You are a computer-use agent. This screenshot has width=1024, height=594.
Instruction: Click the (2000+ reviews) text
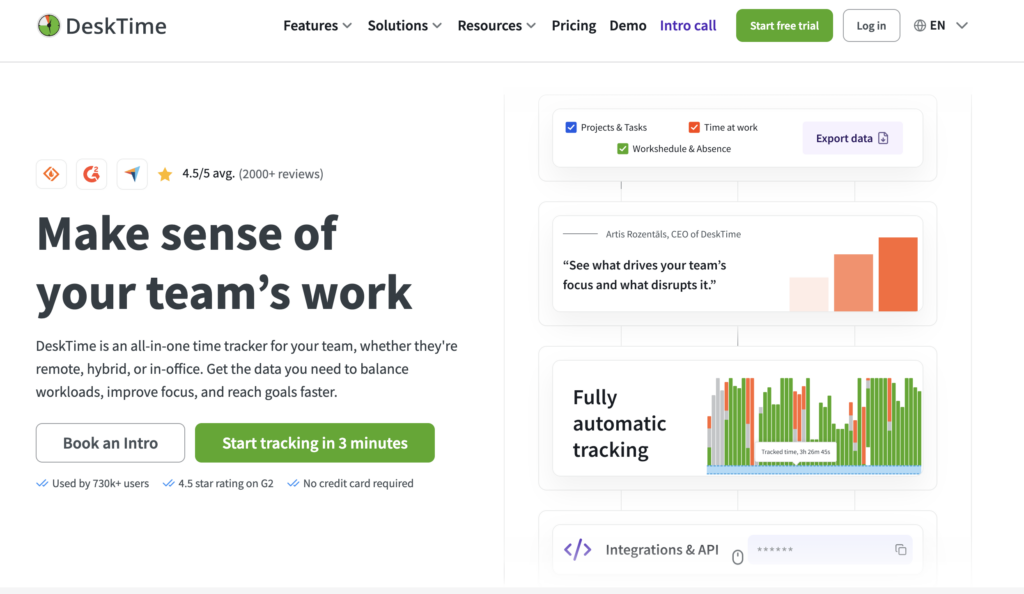[281, 174]
